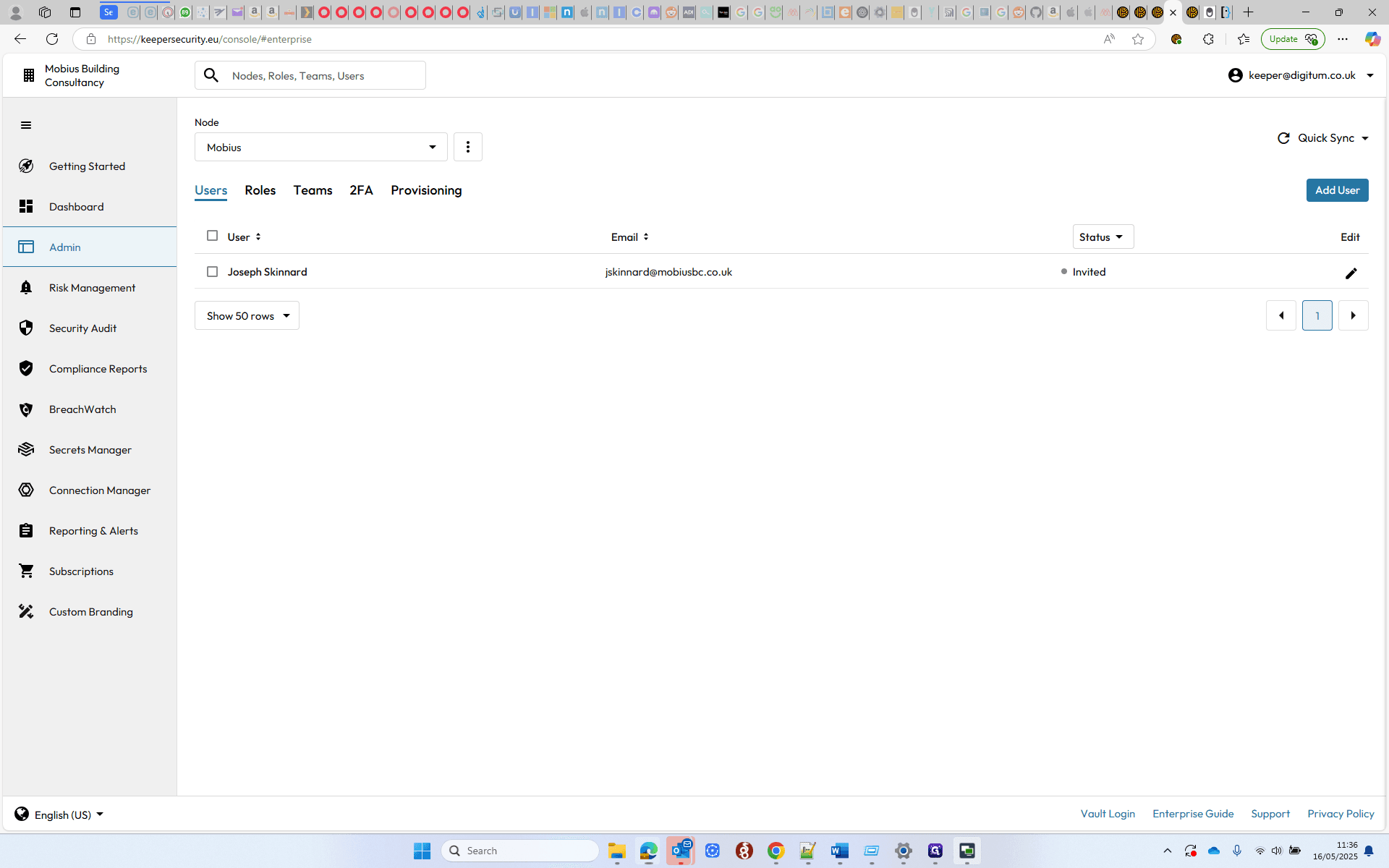
Task: Open the Status filter dropdown
Action: click(x=1103, y=237)
